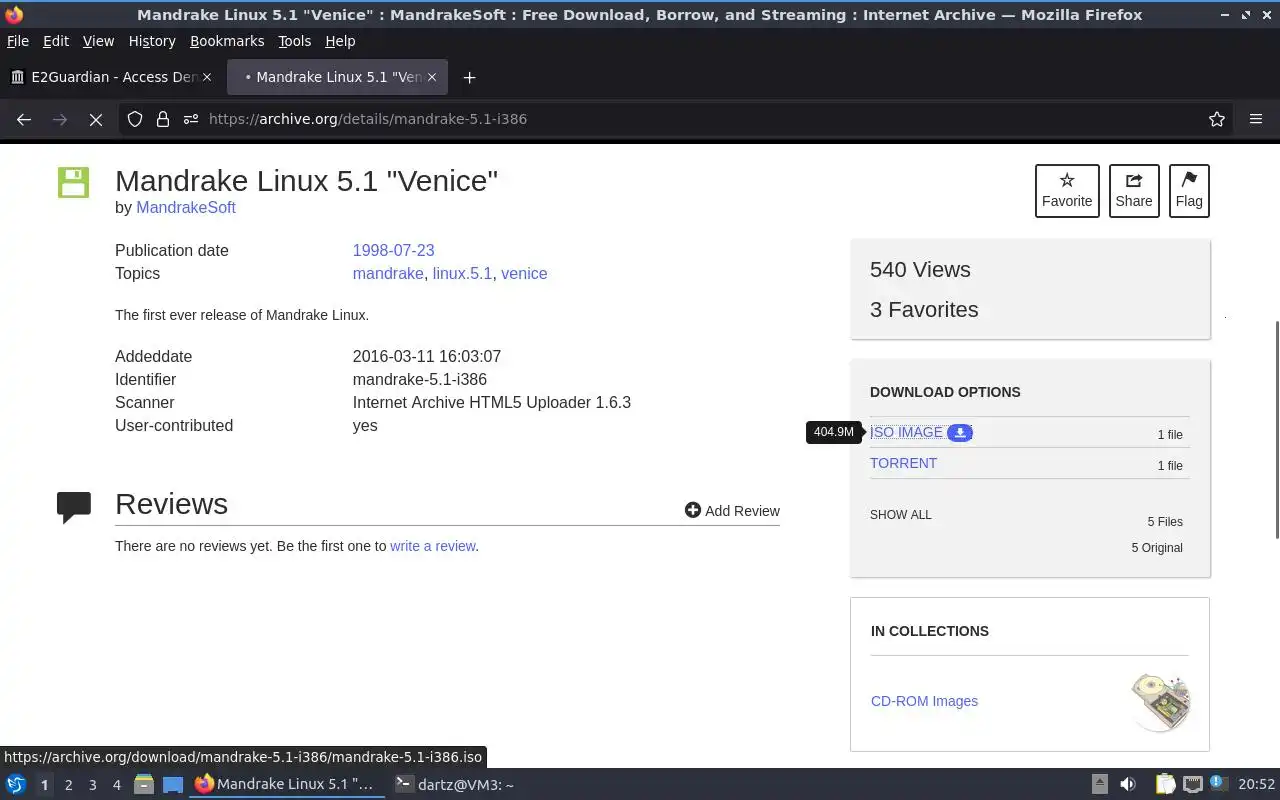Click the identifier value mandrake-5.1-i386

[420, 379]
